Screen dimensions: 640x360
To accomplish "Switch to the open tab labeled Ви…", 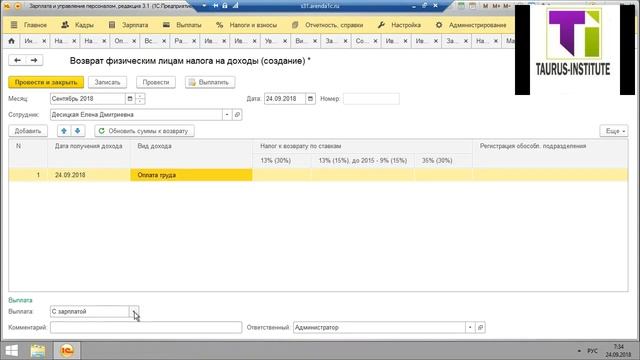I will (x=299, y=41).
